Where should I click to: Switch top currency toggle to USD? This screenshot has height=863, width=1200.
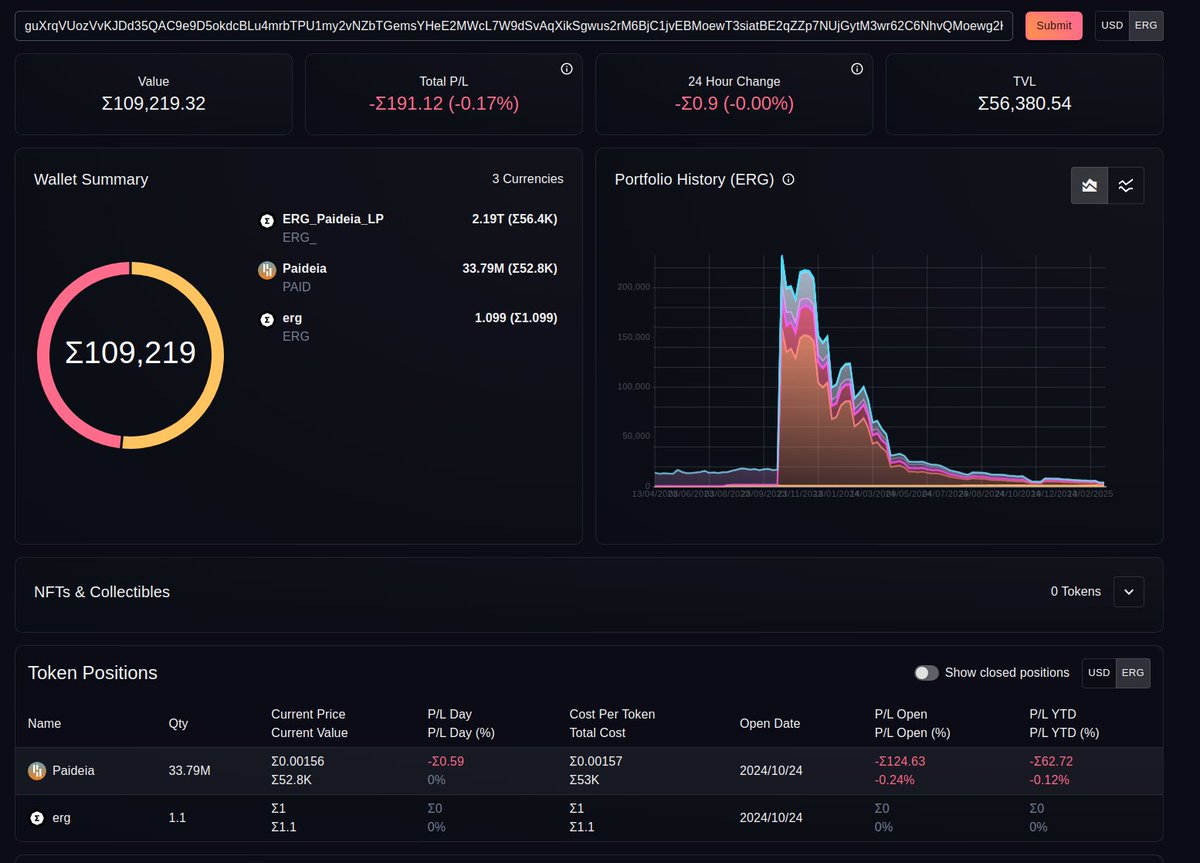point(1111,26)
